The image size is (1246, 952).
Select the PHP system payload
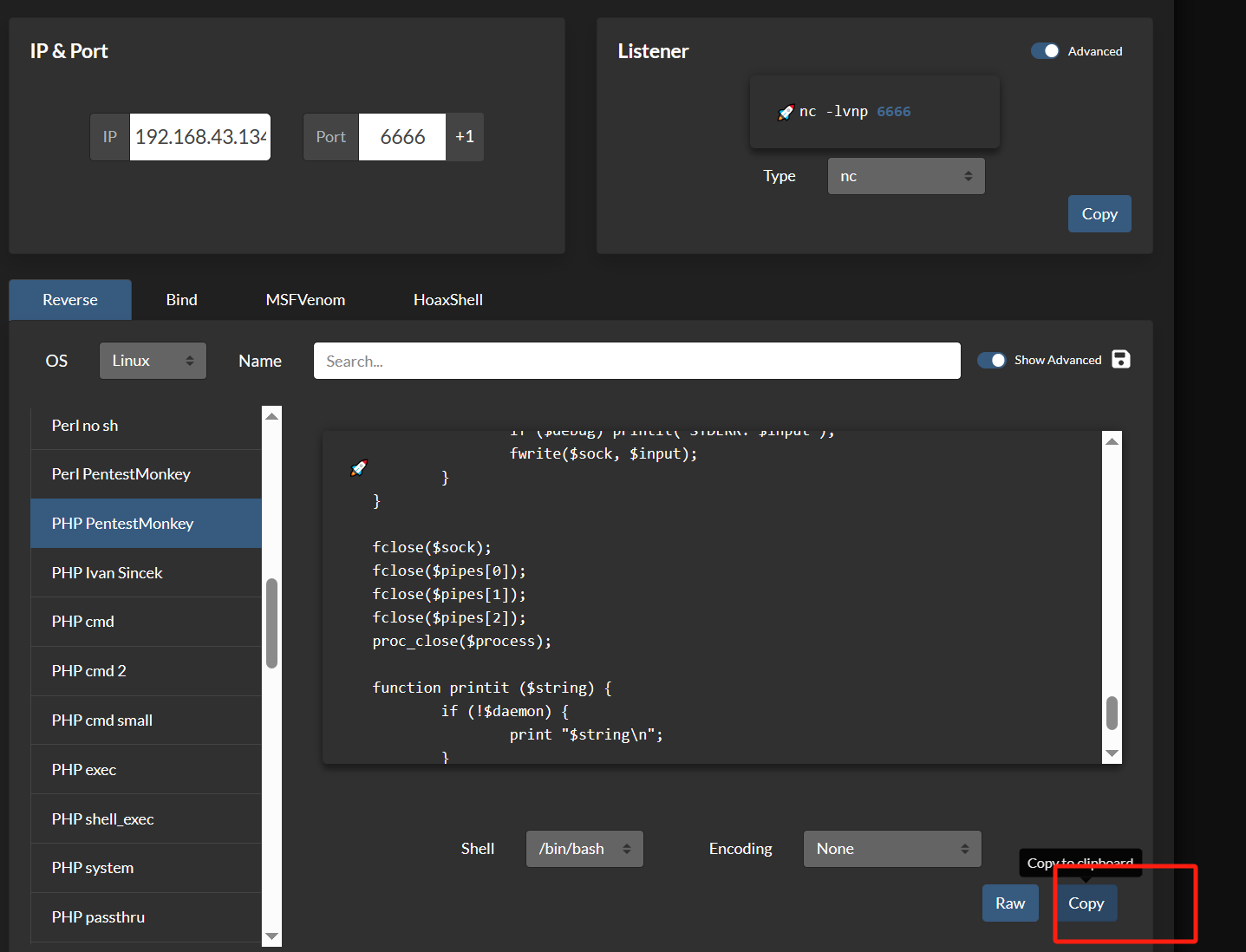click(x=146, y=868)
